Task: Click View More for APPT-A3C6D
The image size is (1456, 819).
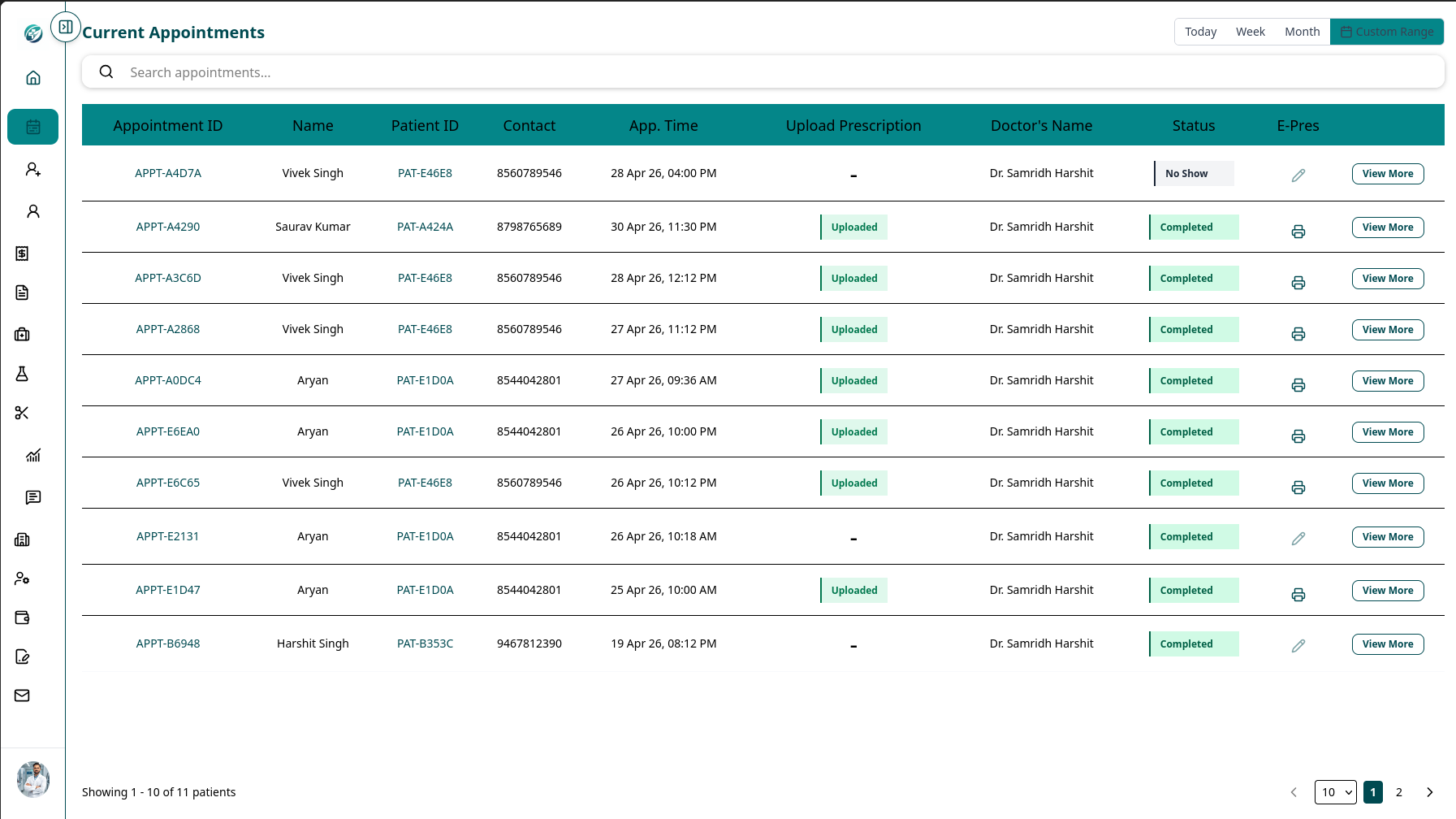Action: [1388, 279]
